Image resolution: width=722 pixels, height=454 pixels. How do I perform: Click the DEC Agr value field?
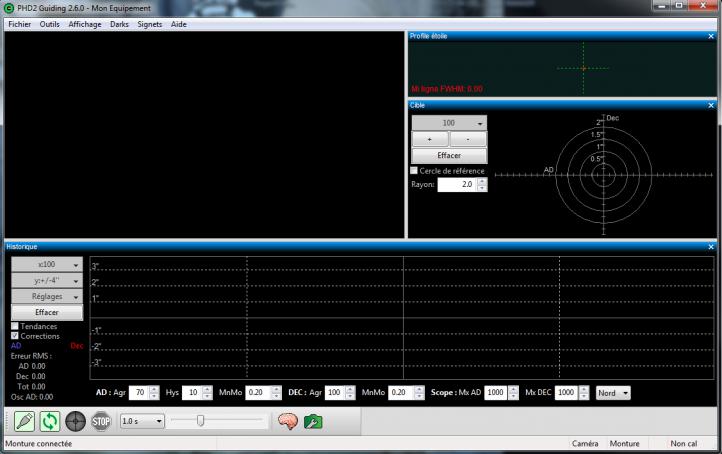335,392
